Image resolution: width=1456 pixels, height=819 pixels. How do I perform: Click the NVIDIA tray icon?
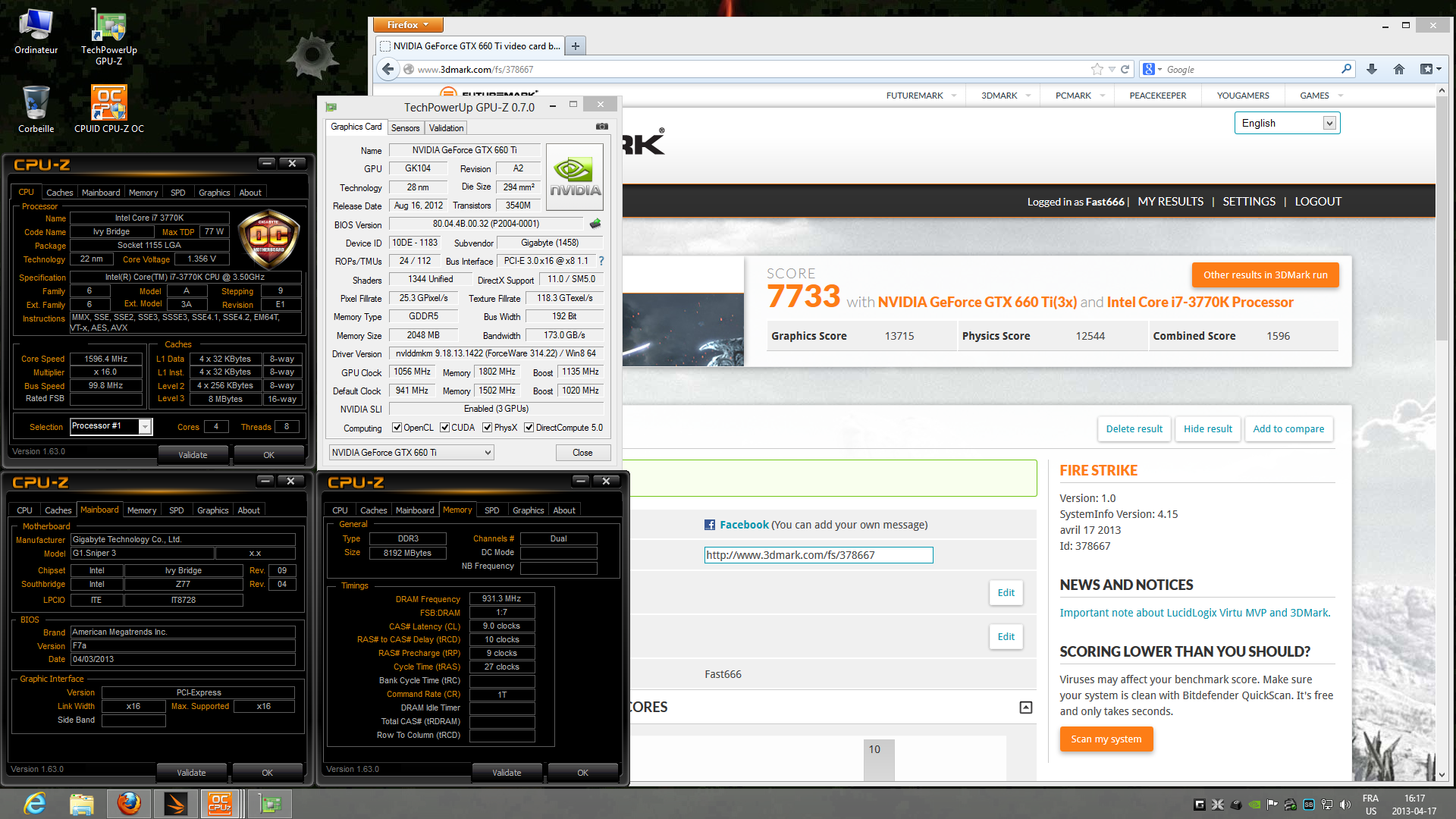1254,805
